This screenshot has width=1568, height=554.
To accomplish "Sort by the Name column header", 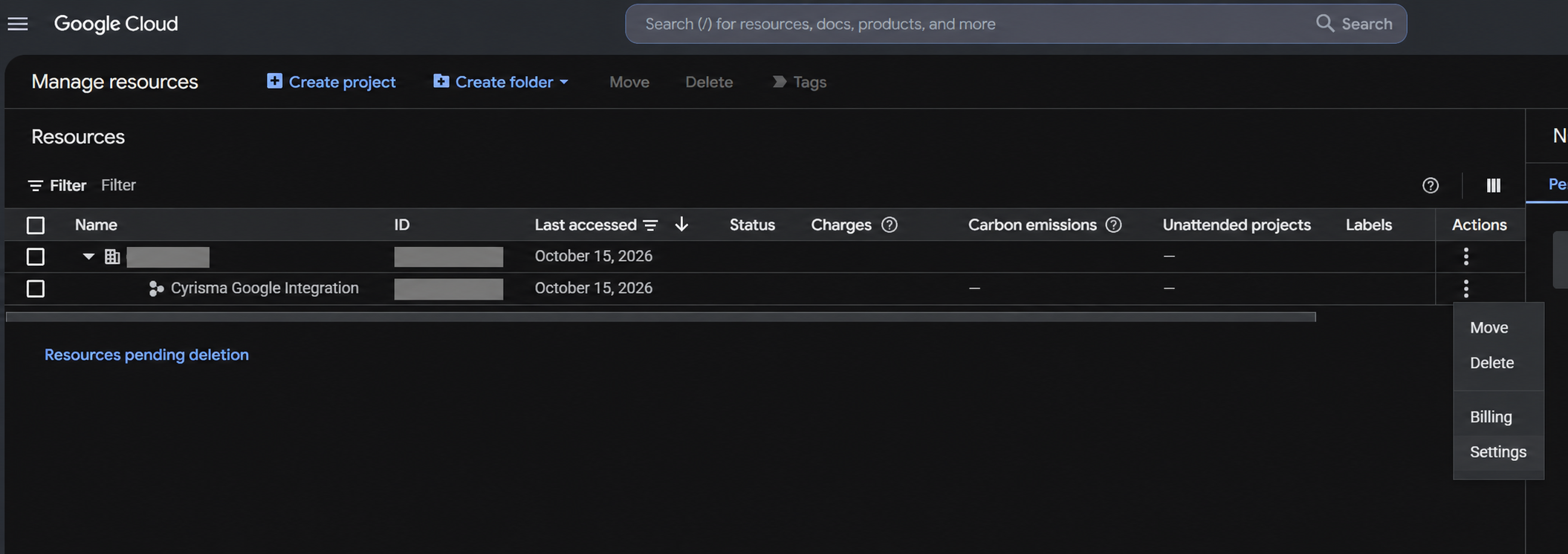I will (96, 225).
